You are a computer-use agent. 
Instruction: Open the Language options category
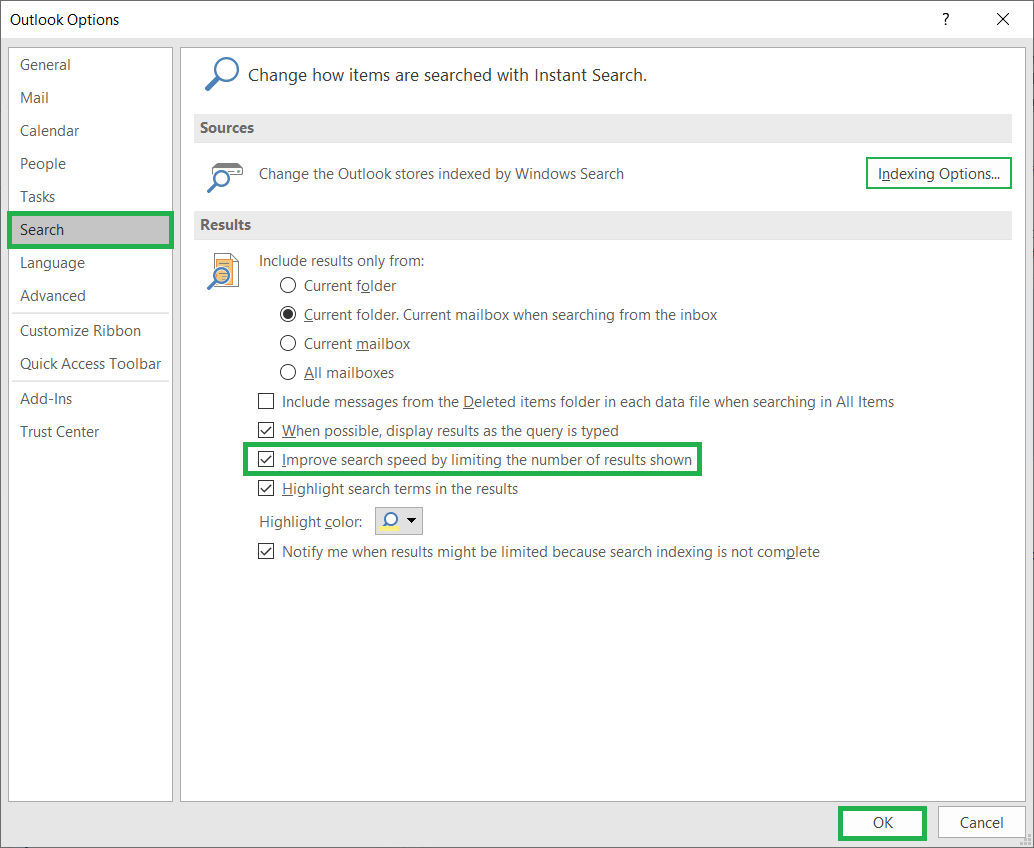(x=90, y=262)
